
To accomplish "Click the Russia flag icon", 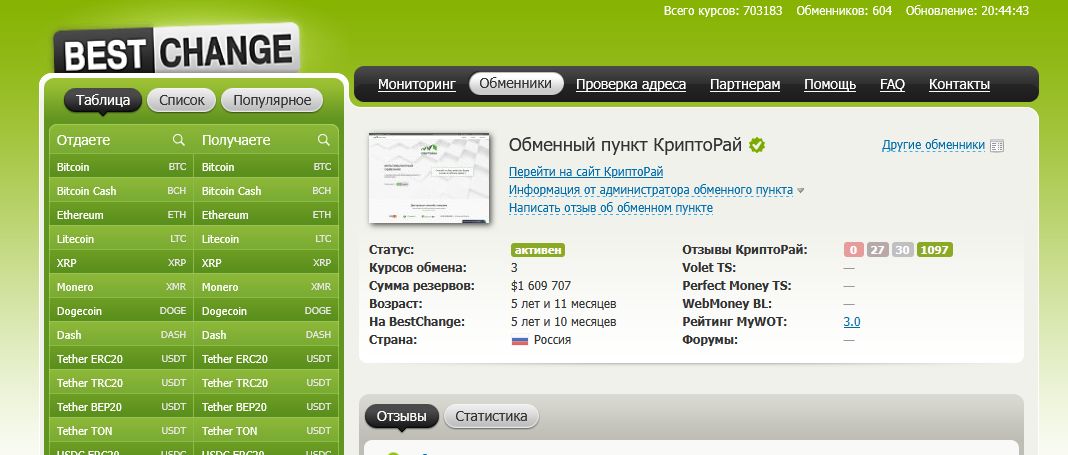I will coord(519,340).
